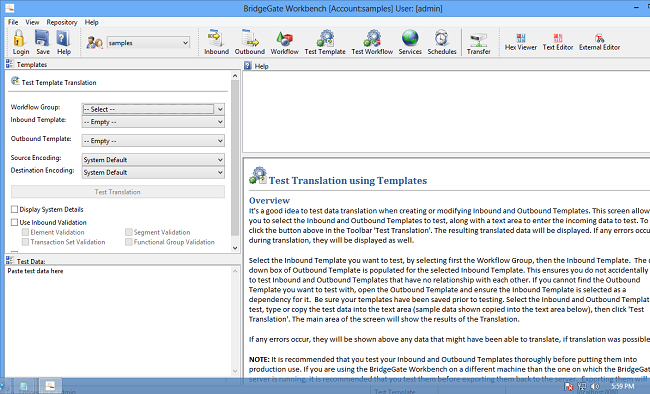Click the Help panel header icon
Image resolution: width=650 pixels, height=394 pixels.
tap(248, 66)
